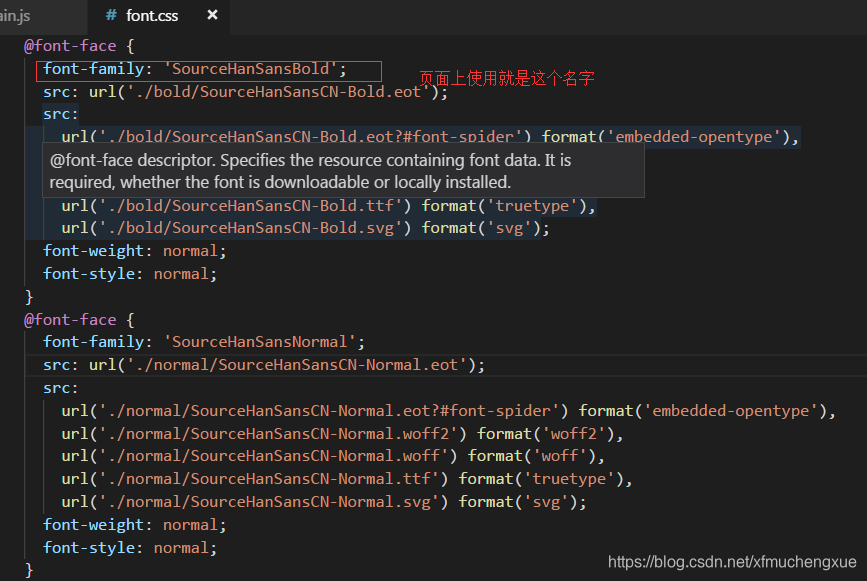The image size is (867, 581).
Task: Open the main.js tab
Action: coord(15,15)
